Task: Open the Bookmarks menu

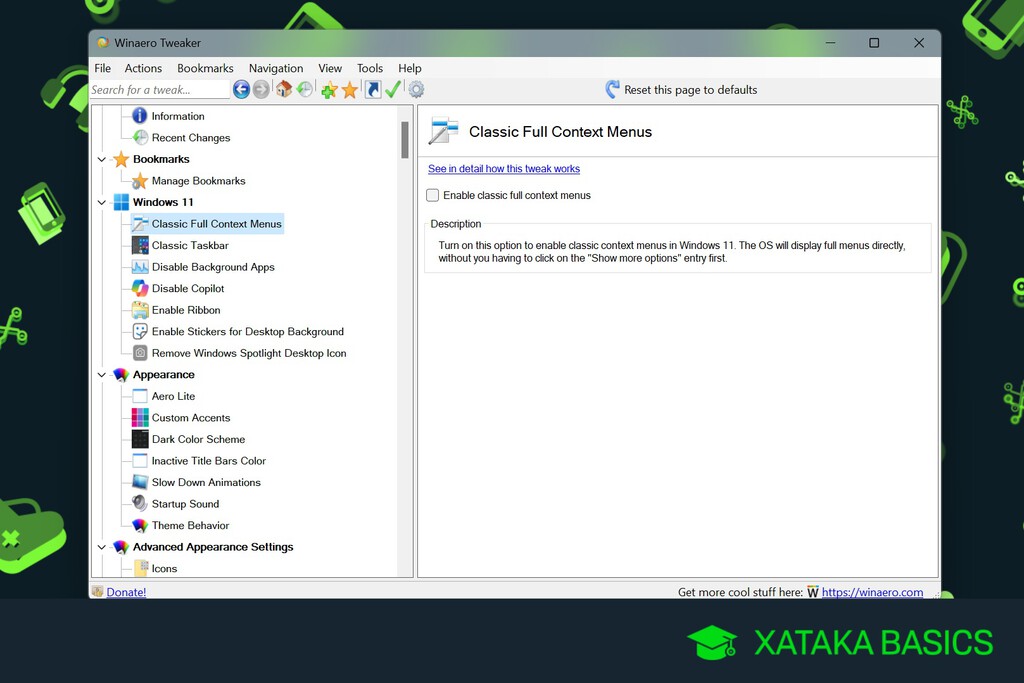Action: click(205, 68)
